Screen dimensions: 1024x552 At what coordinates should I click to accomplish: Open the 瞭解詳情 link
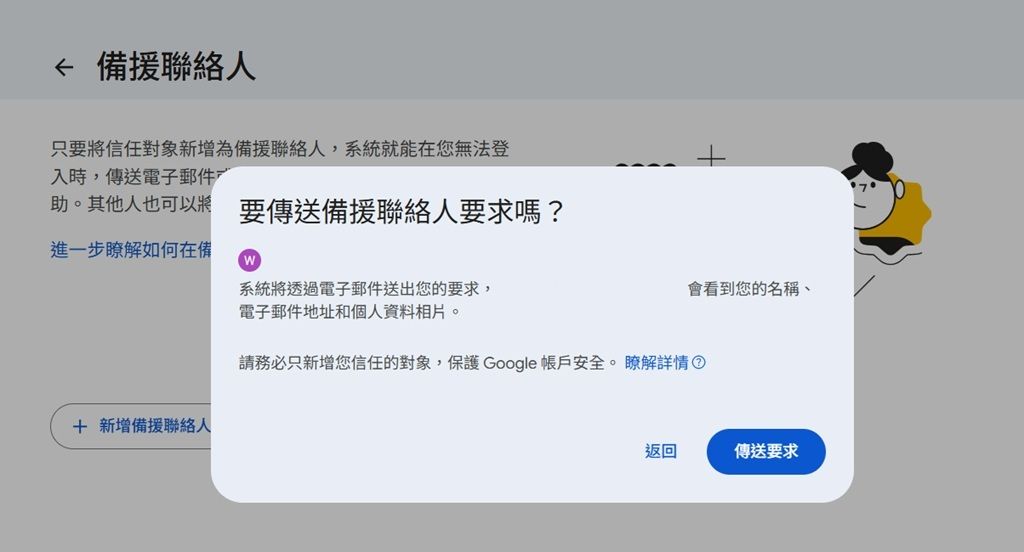click(656, 363)
